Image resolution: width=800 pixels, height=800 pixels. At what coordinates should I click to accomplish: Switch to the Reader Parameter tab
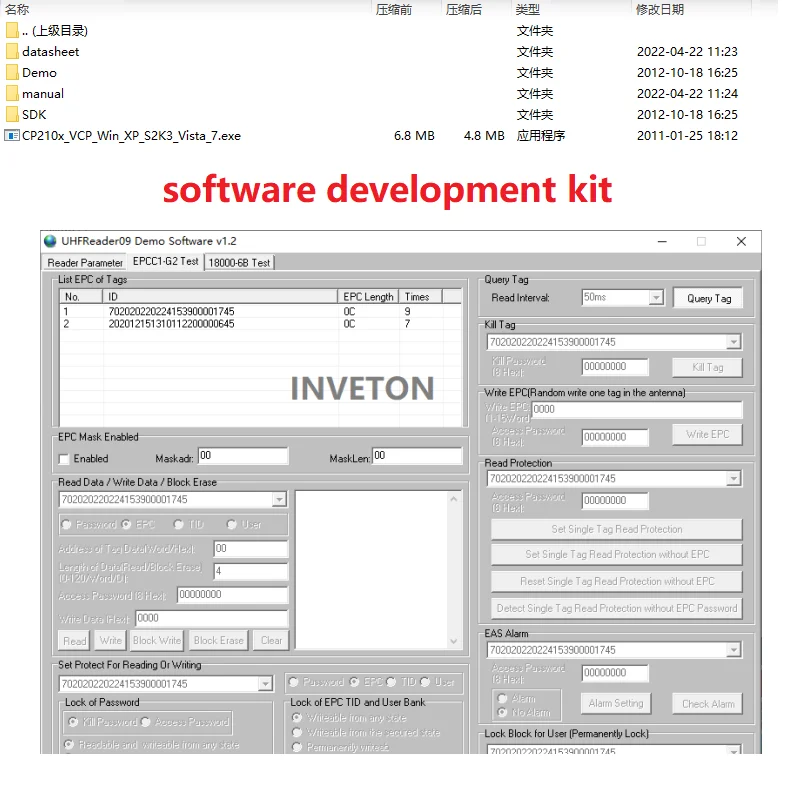(x=83, y=261)
